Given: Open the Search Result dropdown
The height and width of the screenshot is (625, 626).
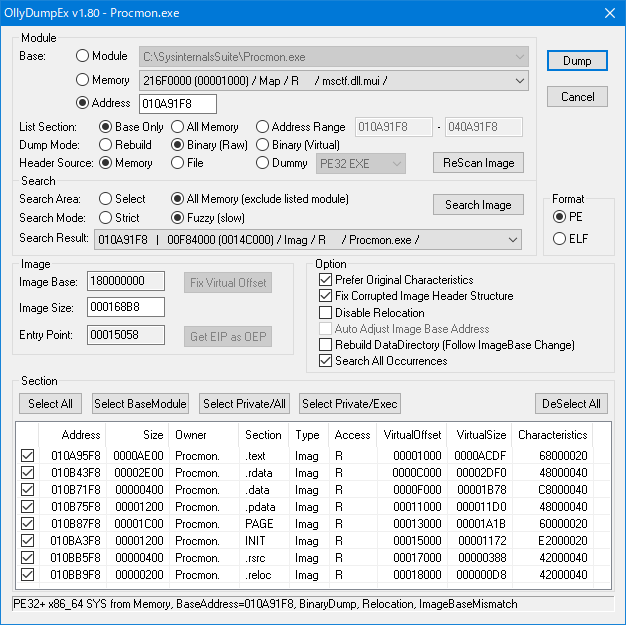Looking at the screenshot, I should pos(308,240).
